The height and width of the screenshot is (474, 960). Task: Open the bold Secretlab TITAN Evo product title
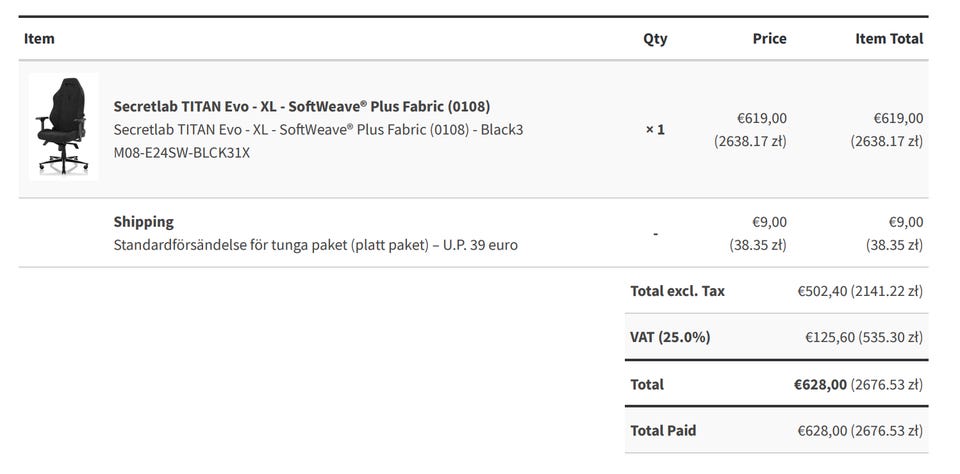coord(301,106)
